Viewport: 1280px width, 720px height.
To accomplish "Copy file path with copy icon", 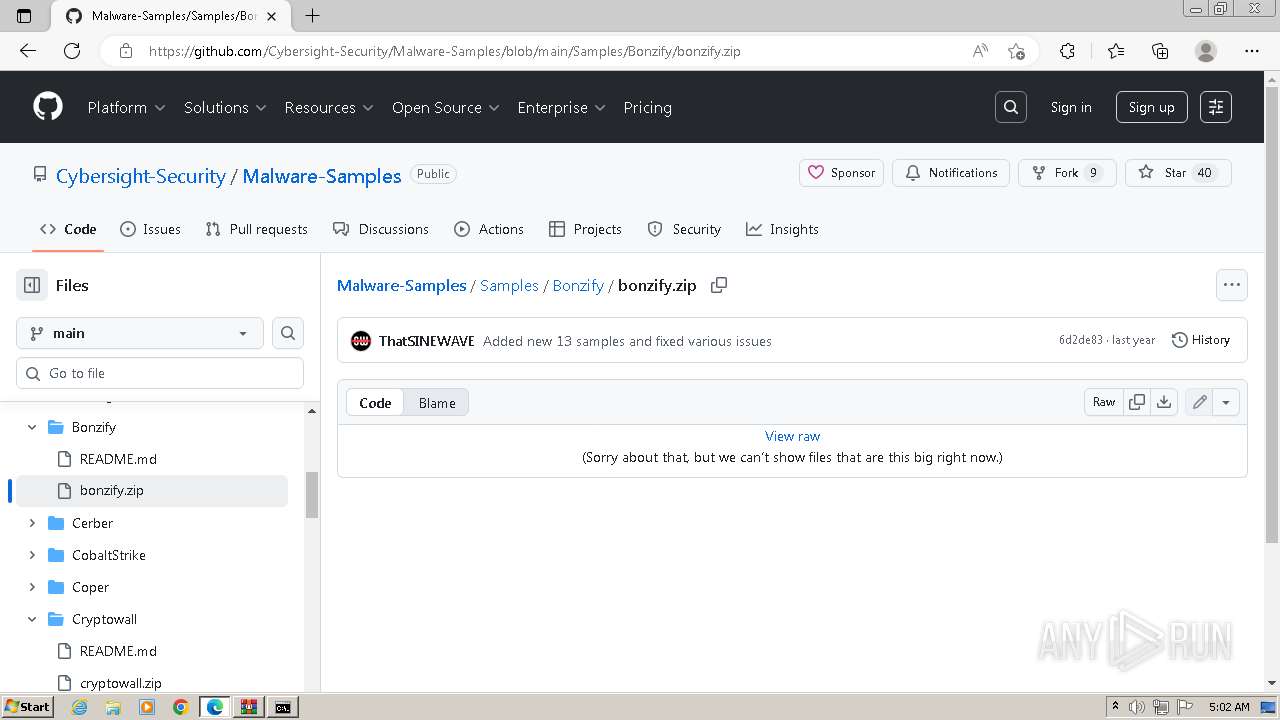I will click(x=718, y=285).
